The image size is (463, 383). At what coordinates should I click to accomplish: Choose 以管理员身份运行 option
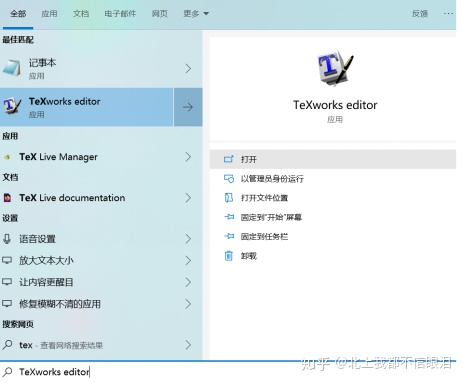[x=333, y=179]
